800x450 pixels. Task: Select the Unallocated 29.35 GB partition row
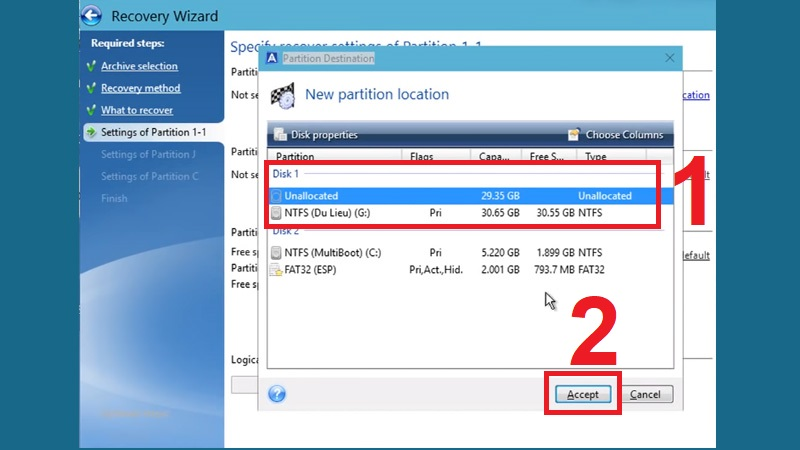(x=470, y=196)
